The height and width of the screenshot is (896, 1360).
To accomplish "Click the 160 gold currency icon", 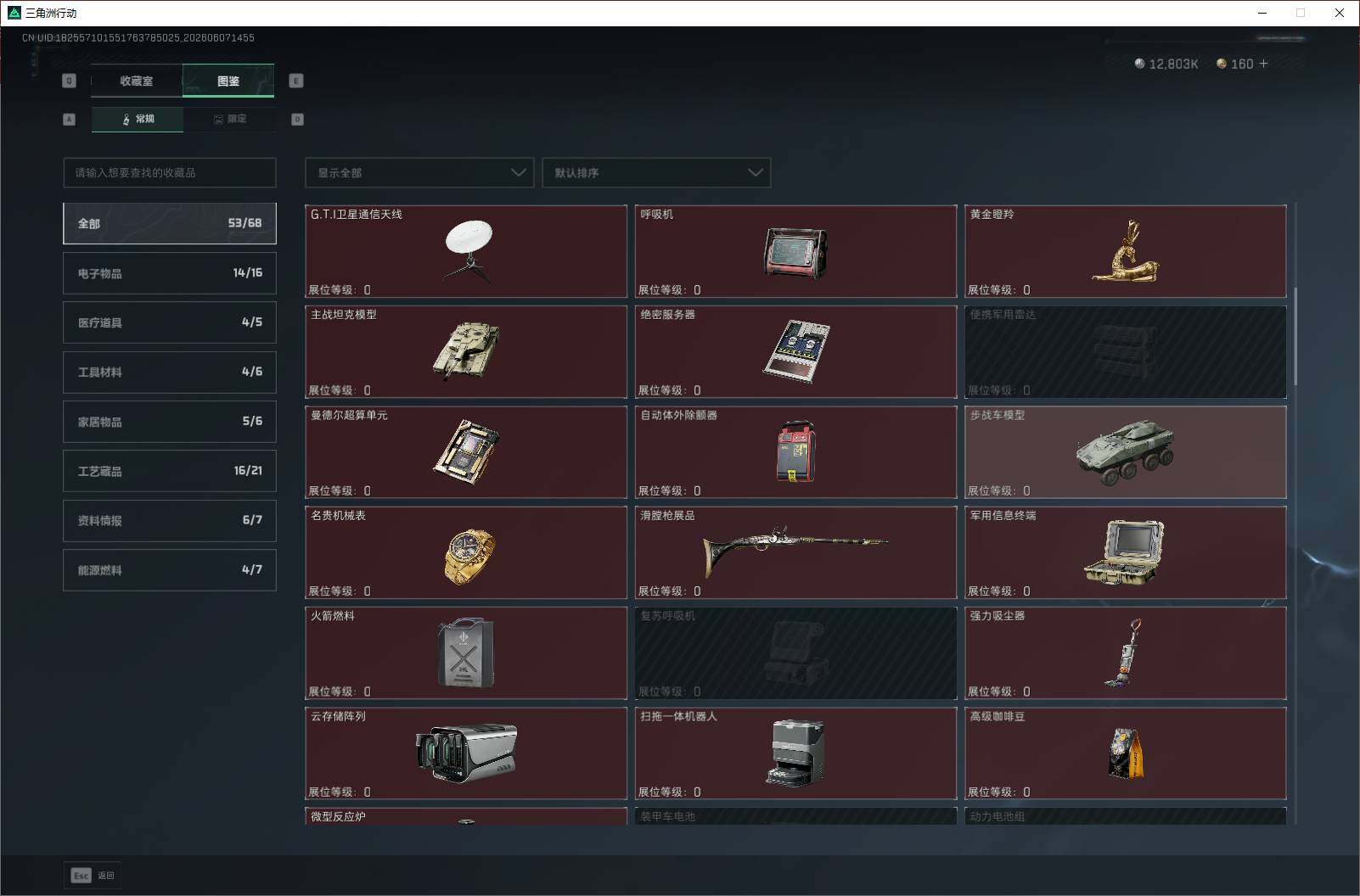I will (x=1222, y=64).
